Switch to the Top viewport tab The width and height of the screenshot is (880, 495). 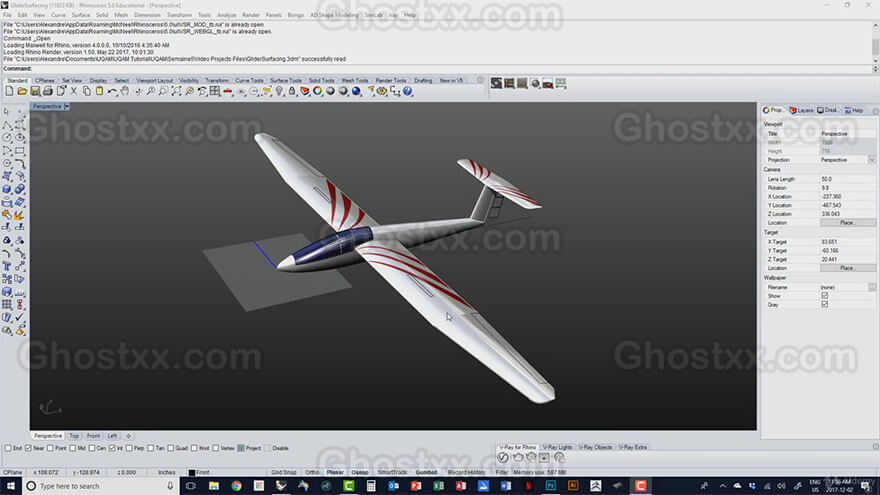(x=74, y=436)
